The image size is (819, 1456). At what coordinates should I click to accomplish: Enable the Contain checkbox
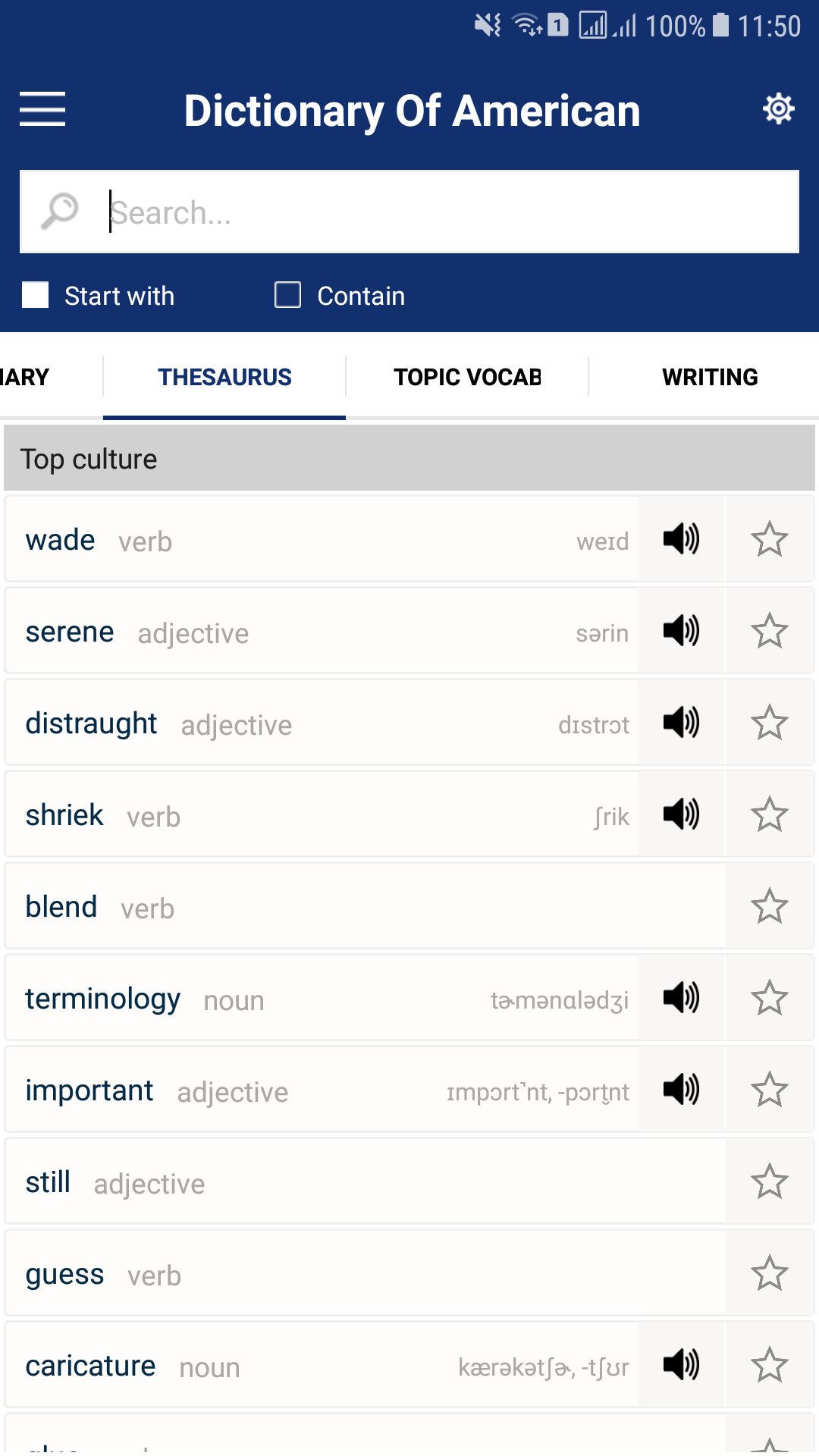(x=288, y=295)
